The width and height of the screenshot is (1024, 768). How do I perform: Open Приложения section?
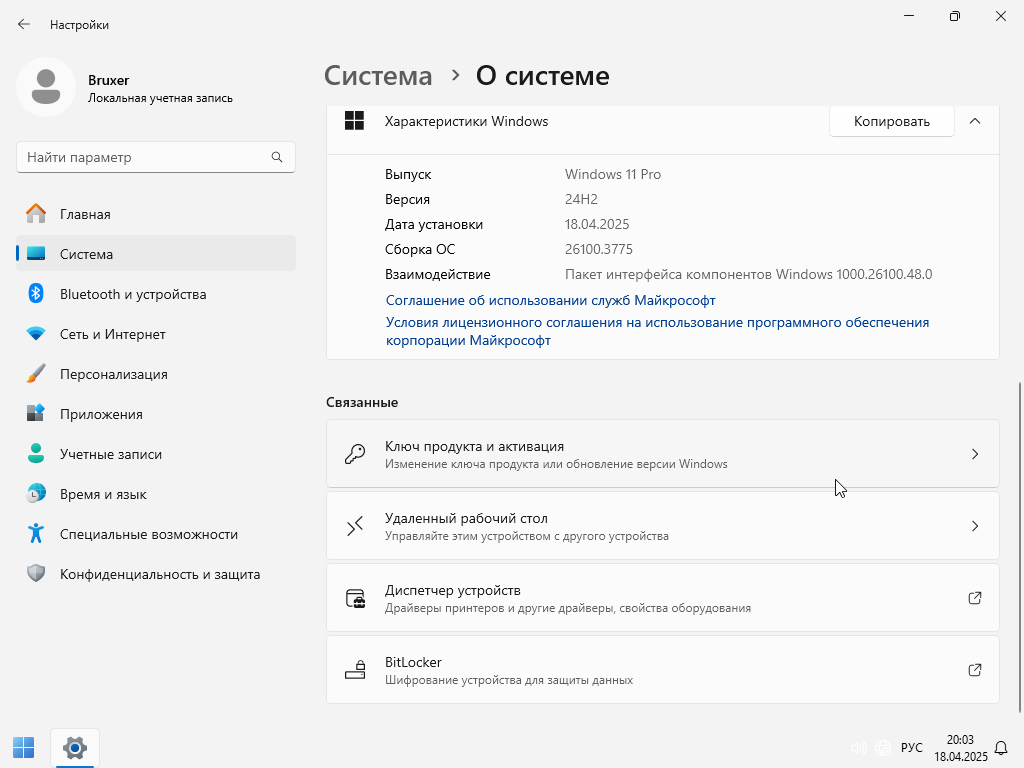tap(155, 413)
